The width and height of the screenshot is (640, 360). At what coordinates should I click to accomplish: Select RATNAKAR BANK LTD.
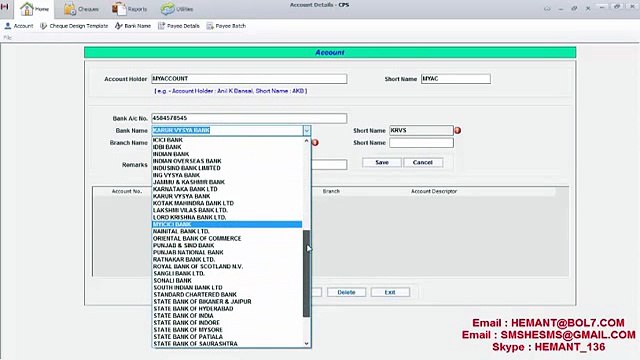click(x=227, y=260)
